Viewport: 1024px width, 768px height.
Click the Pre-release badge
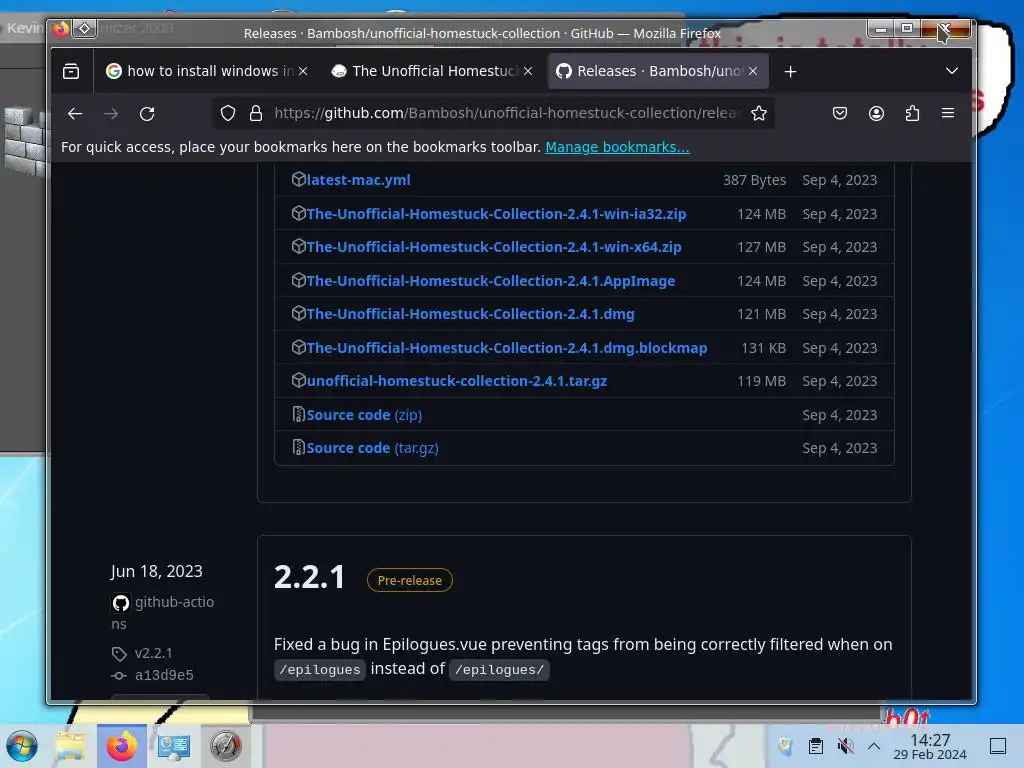tap(409, 581)
